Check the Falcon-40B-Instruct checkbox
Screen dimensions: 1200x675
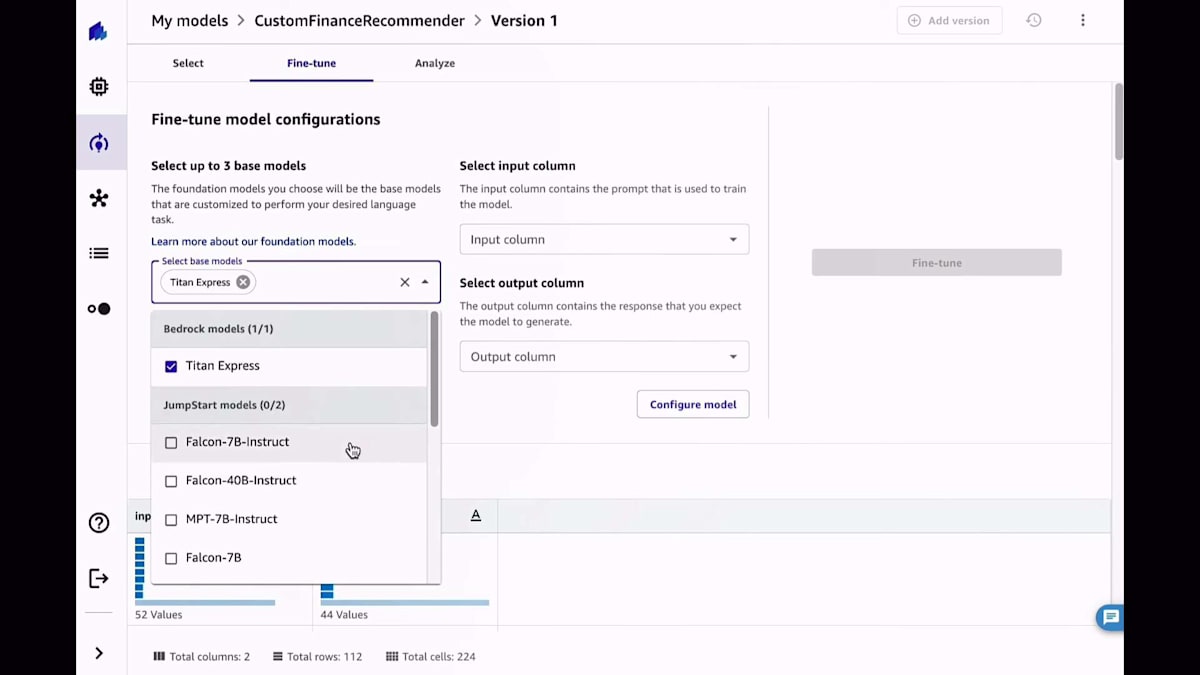click(x=171, y=481)
